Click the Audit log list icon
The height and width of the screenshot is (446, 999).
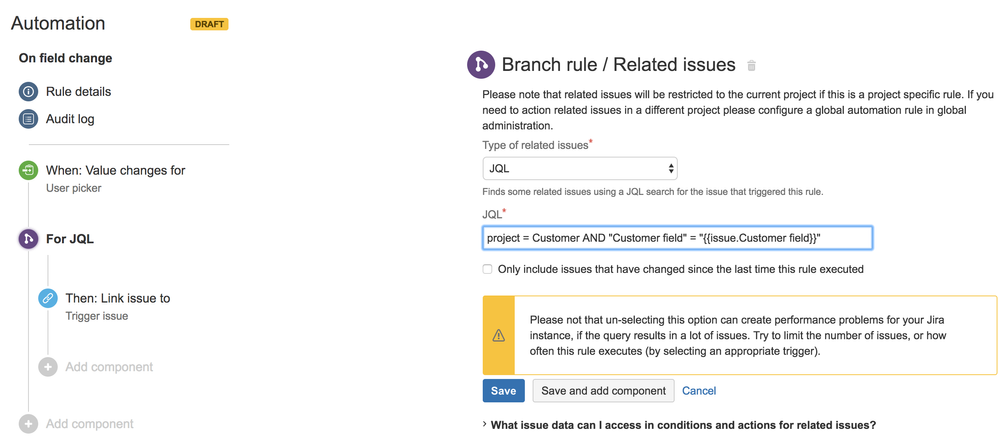tap(28, 119)
